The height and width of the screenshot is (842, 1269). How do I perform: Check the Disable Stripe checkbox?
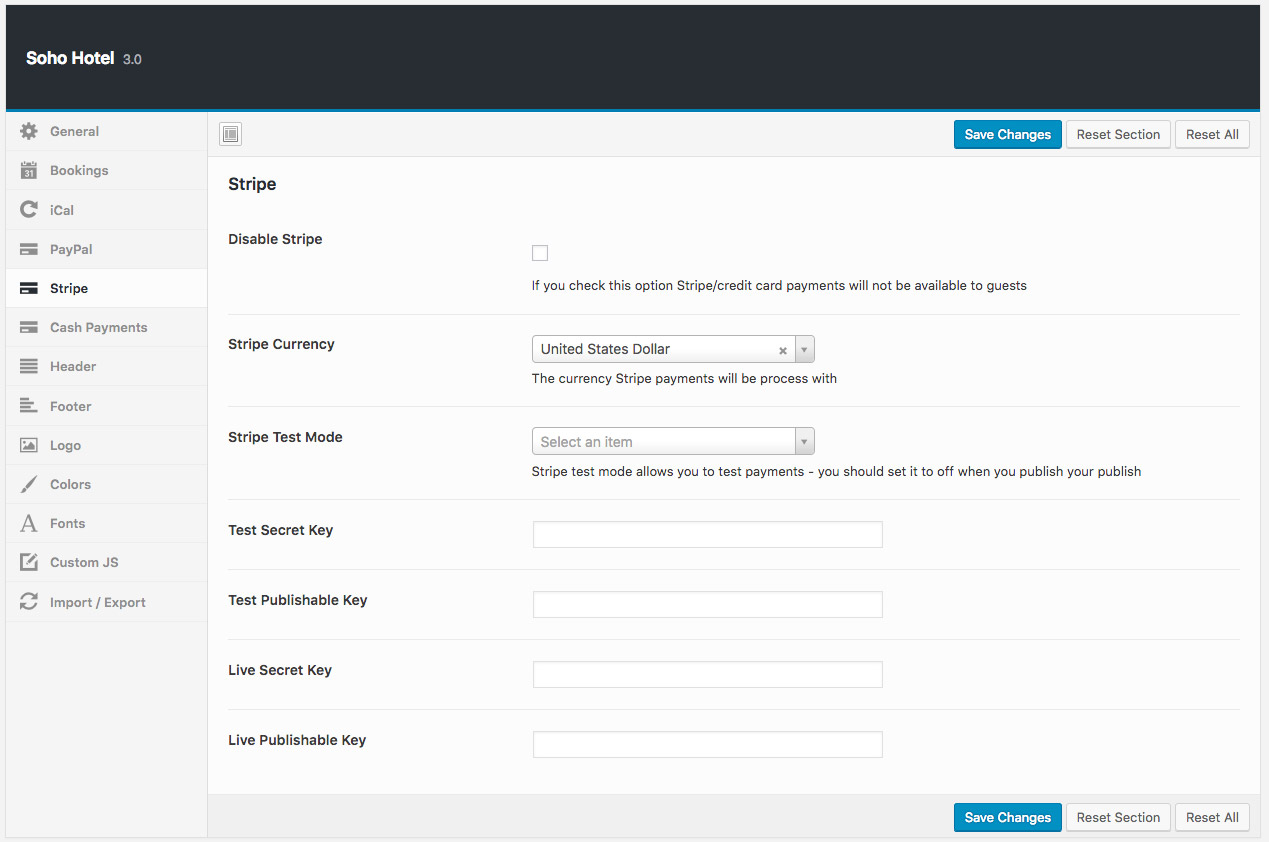point(540,253)
